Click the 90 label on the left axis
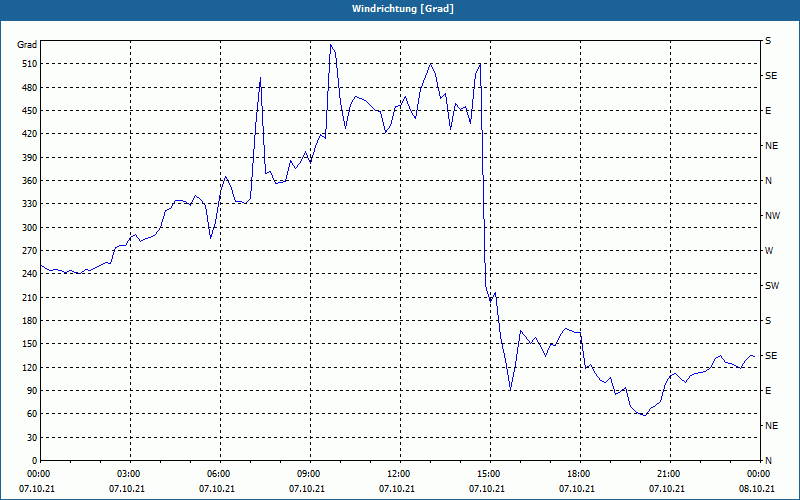This screenshot has height=500, width=800. (x=32, y=391)
